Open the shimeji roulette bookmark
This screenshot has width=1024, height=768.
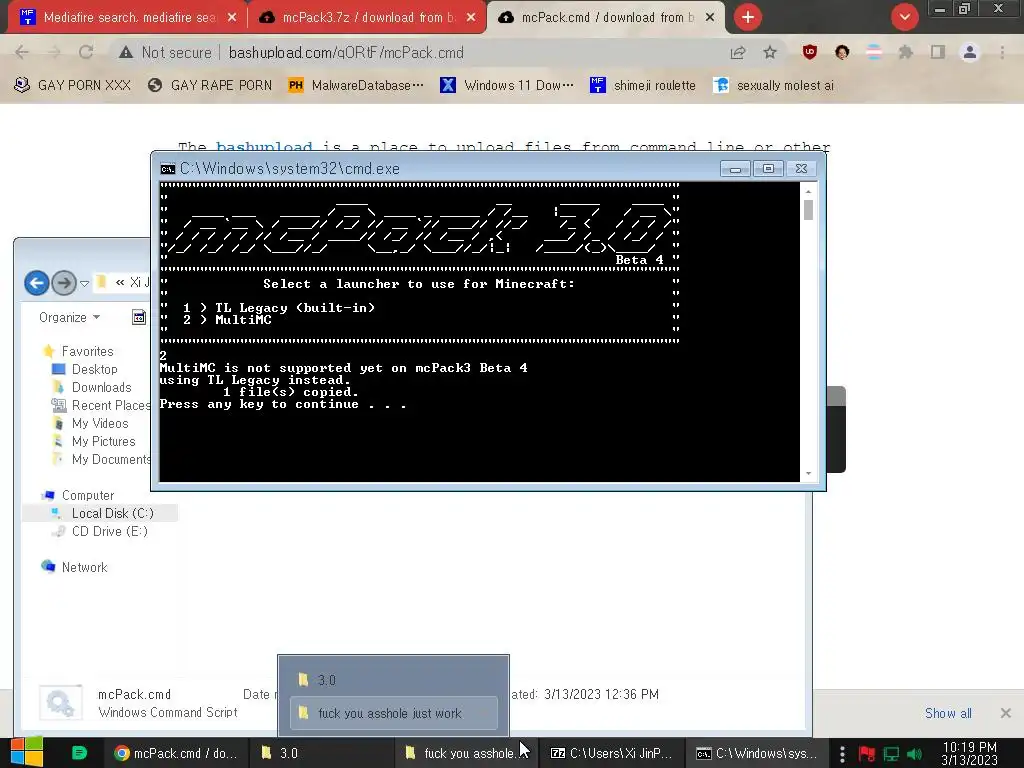coord(643,85)
